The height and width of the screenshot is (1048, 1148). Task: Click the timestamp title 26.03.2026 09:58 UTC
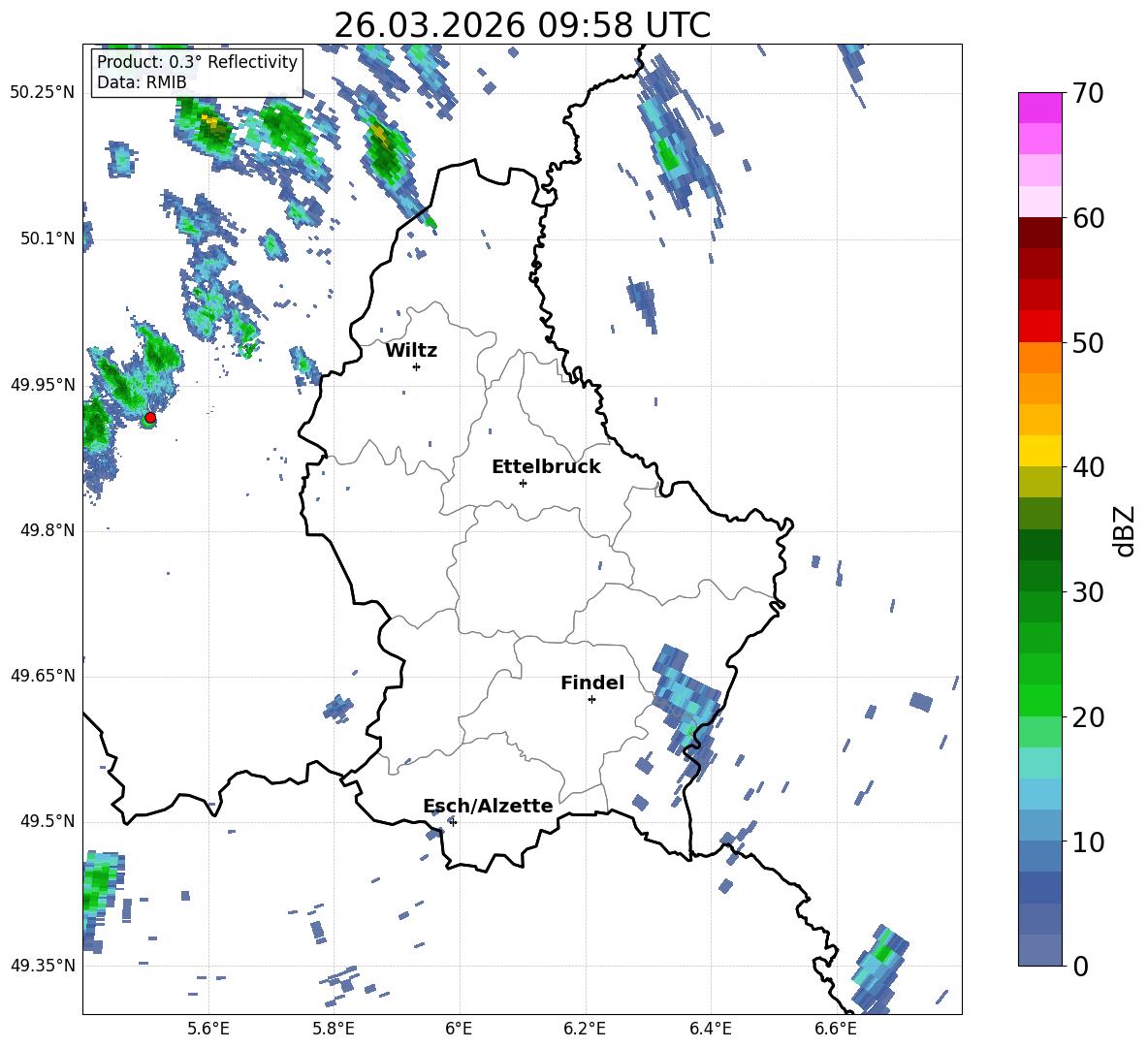click(522, 25)
